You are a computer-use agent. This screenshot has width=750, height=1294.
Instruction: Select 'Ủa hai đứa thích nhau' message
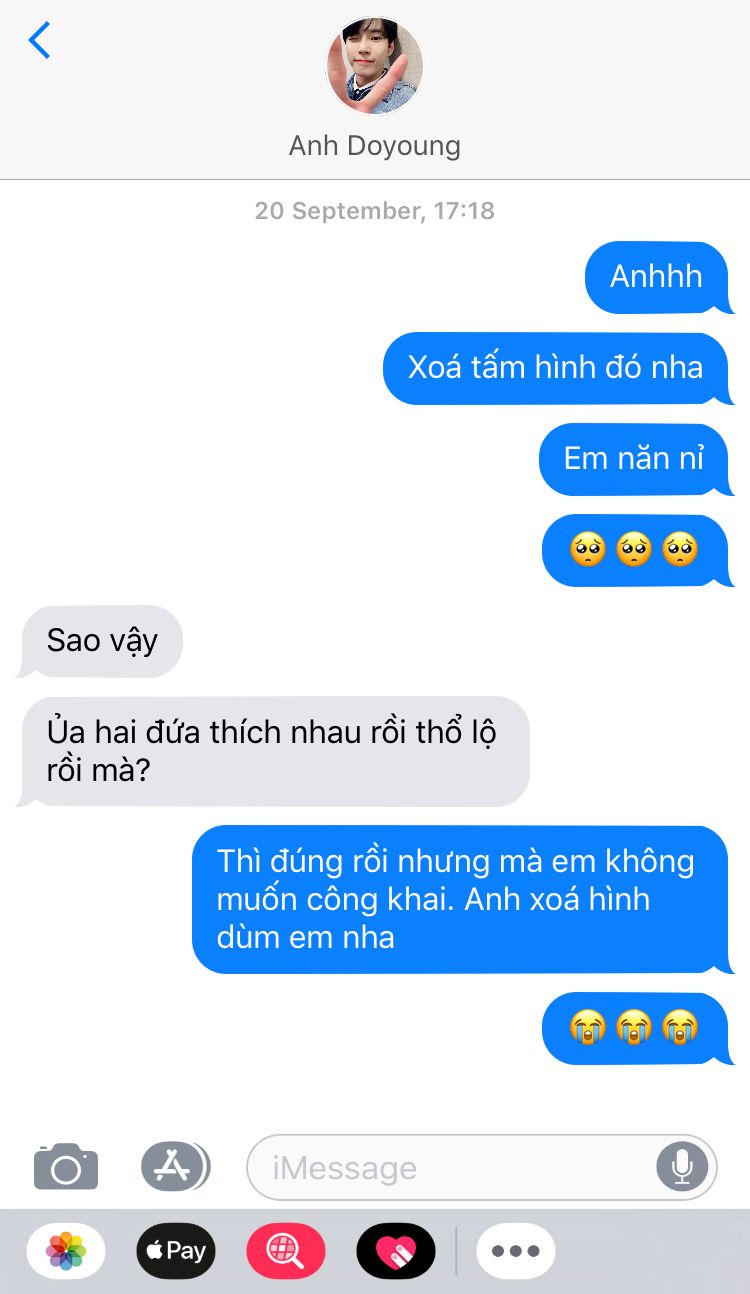pyautogui.click(x=274, y=751)
